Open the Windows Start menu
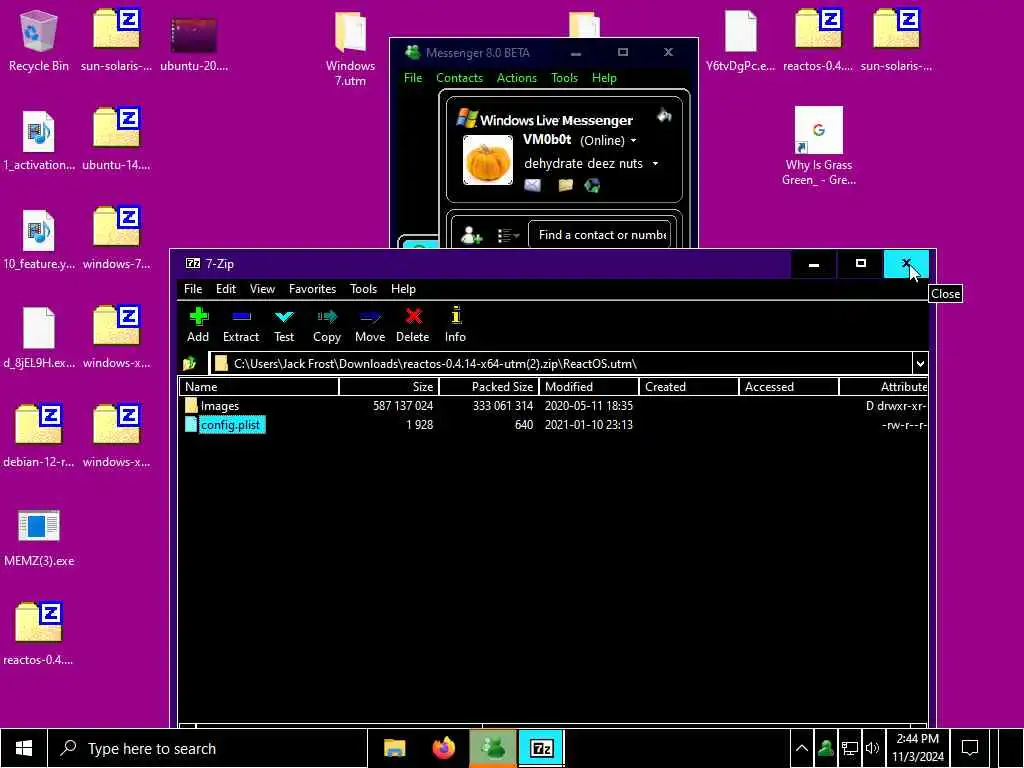Screen dimensions: 1024x768 (24, 748)
